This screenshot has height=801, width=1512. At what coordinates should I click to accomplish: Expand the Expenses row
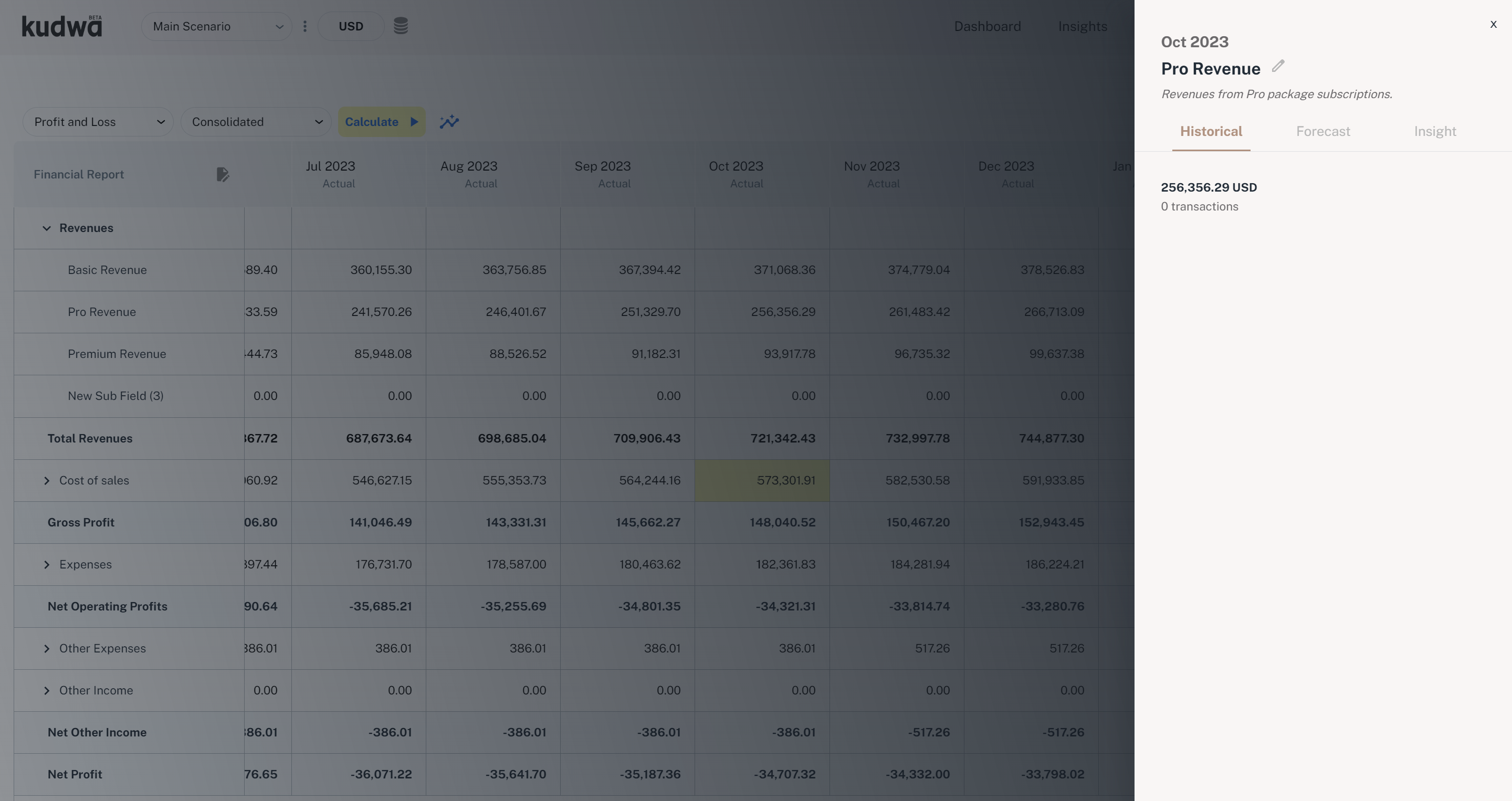coord(47,564)
